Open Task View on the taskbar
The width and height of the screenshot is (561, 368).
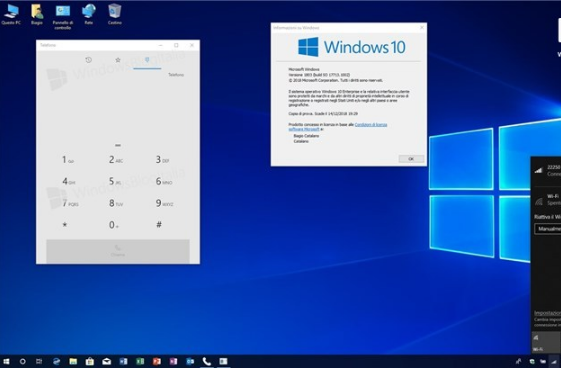click(39, 362)
